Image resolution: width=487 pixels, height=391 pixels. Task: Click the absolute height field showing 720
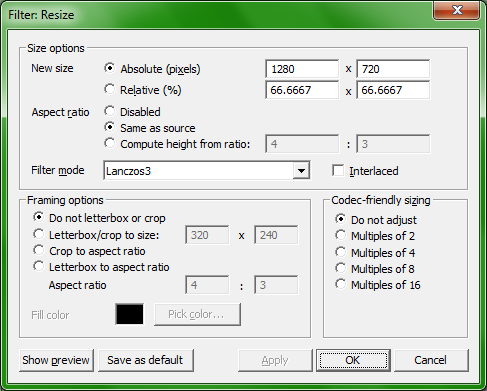(x=393, y=69)
